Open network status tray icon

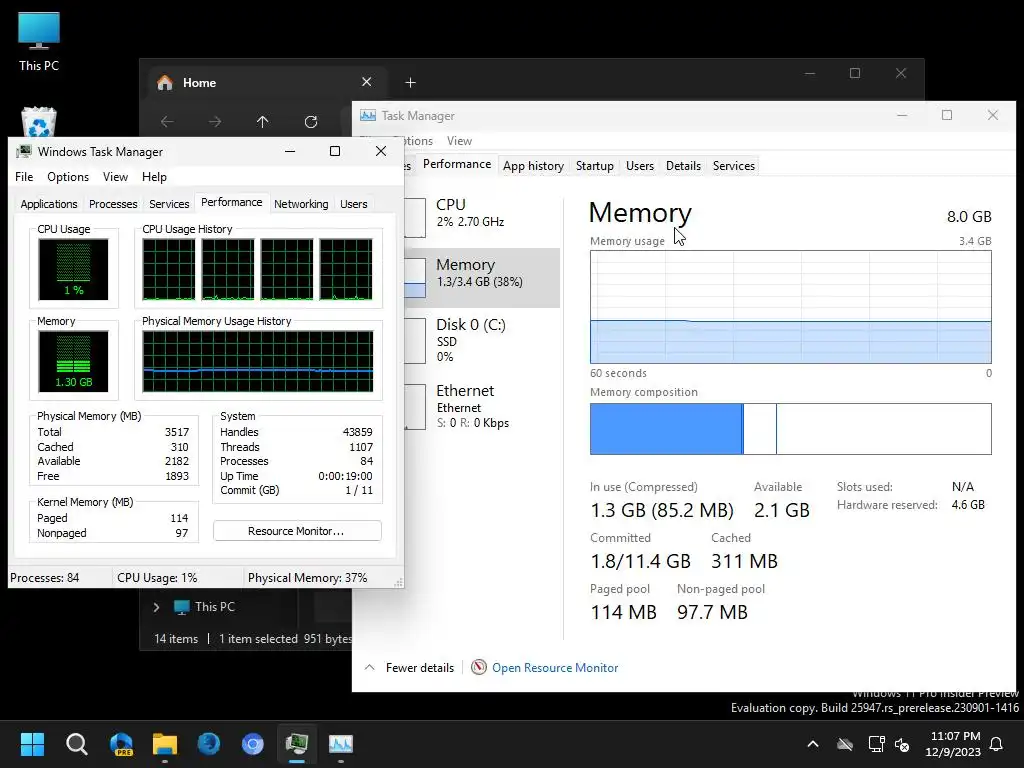[x=876, y=744]
